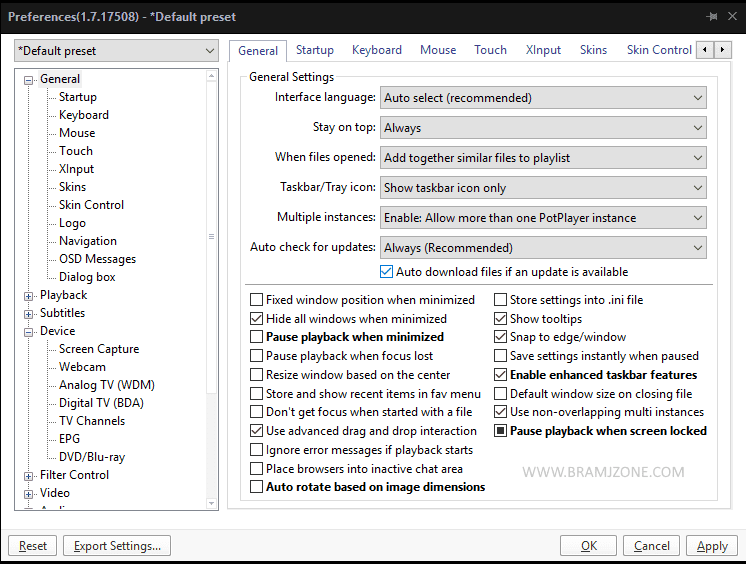Enable Auto rotate based on image dimensions
The height and width of the screenshot is (564, 746).
[x=256, y=487]
